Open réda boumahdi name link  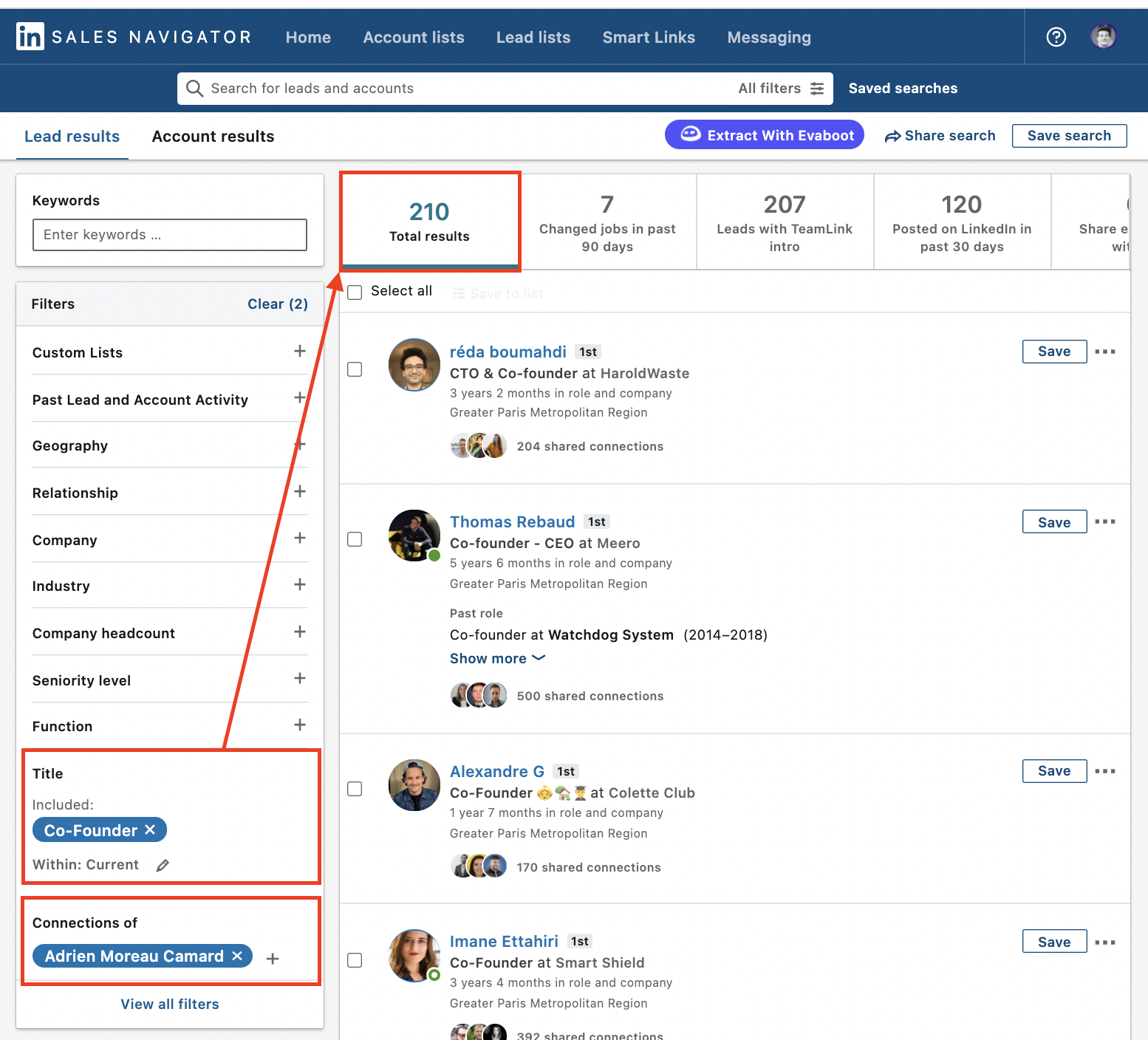click(x=508, y=352)
